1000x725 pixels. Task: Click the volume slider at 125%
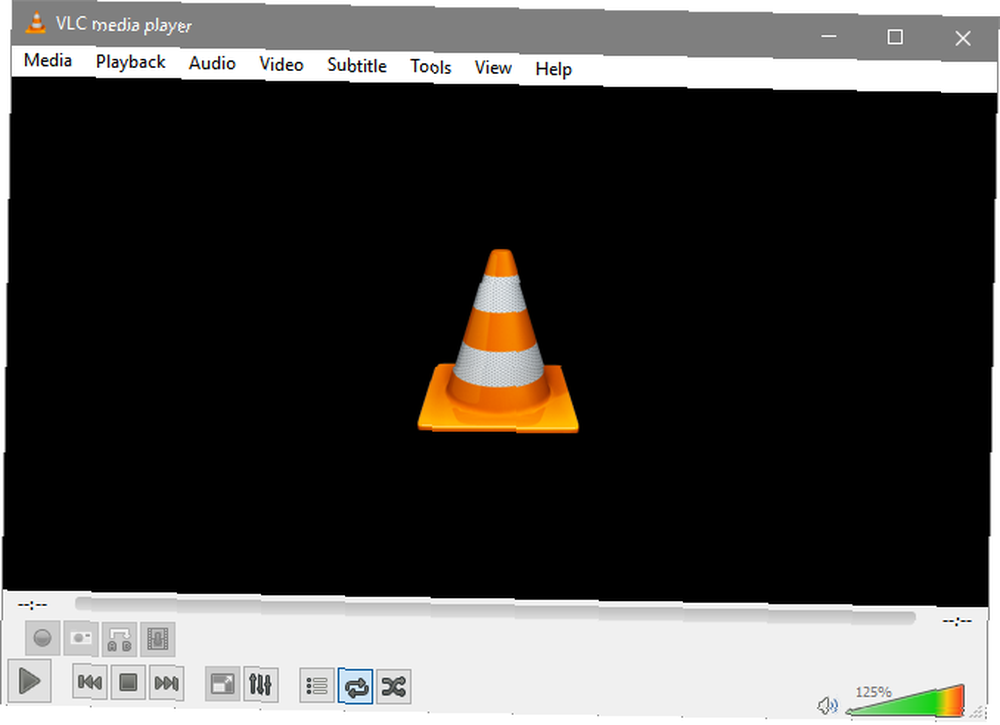906,701
